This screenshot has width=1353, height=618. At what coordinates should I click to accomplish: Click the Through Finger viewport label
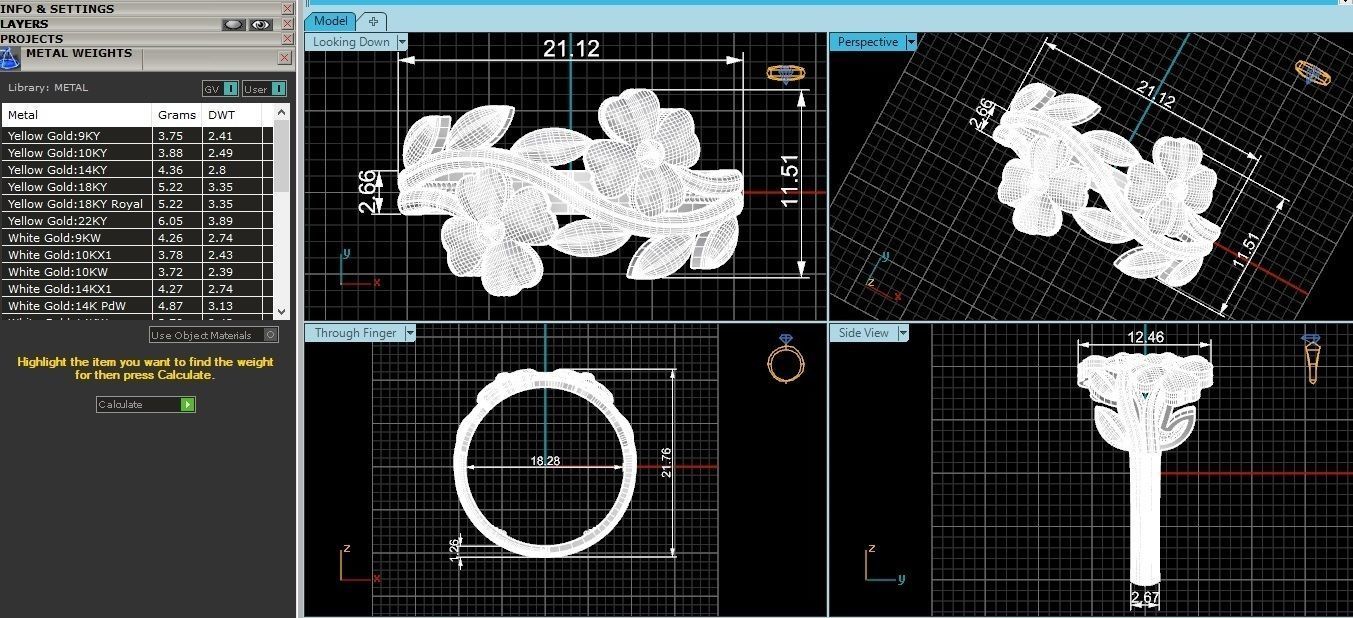[x=355, y=333]
